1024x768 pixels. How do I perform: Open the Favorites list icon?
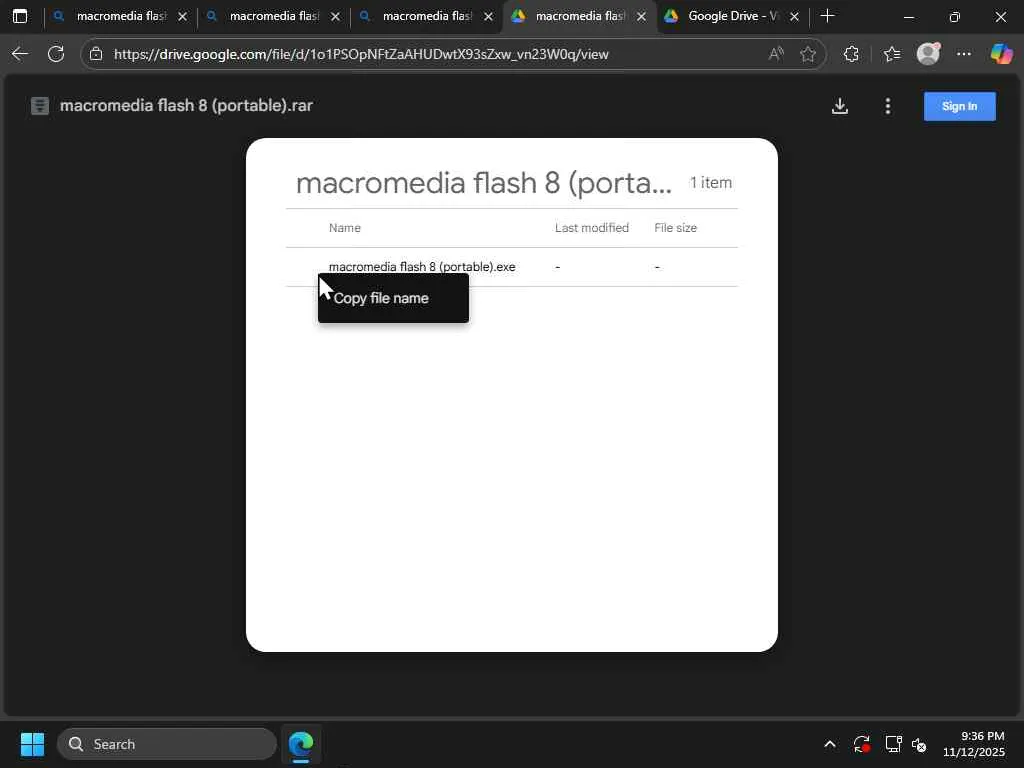(892, 54)
